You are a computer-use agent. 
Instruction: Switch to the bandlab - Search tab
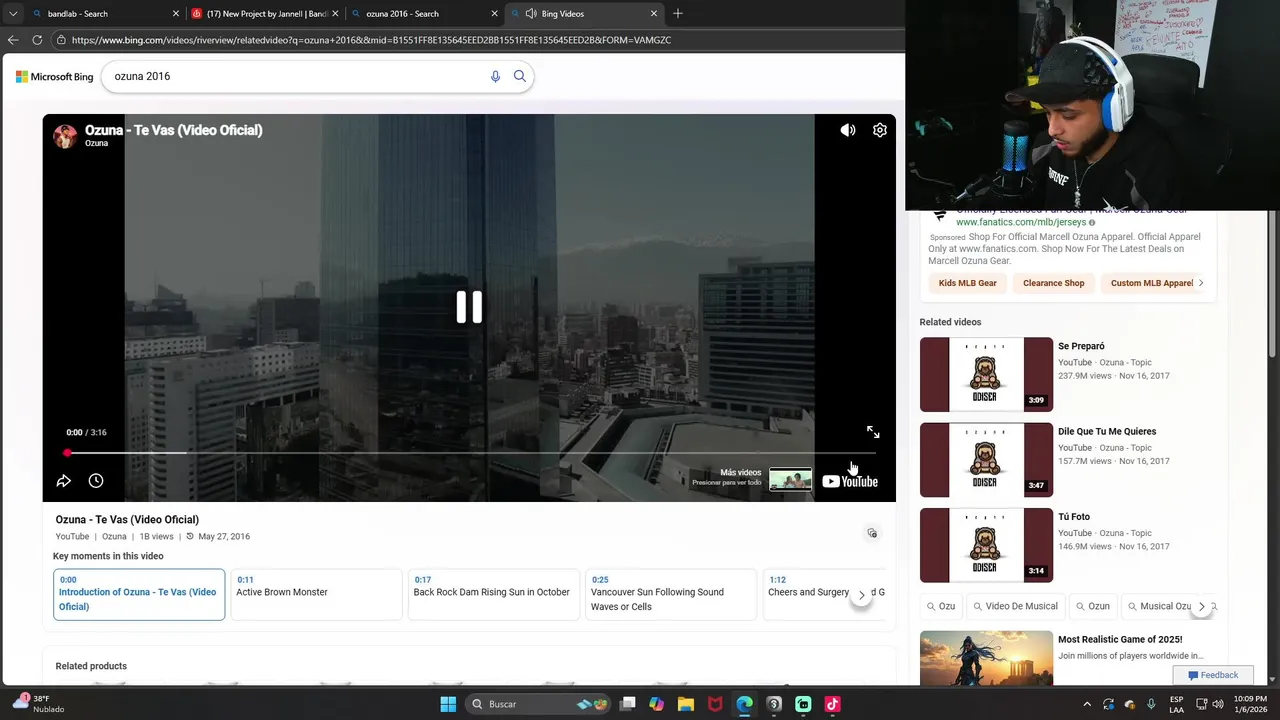(x=105, y=14)
